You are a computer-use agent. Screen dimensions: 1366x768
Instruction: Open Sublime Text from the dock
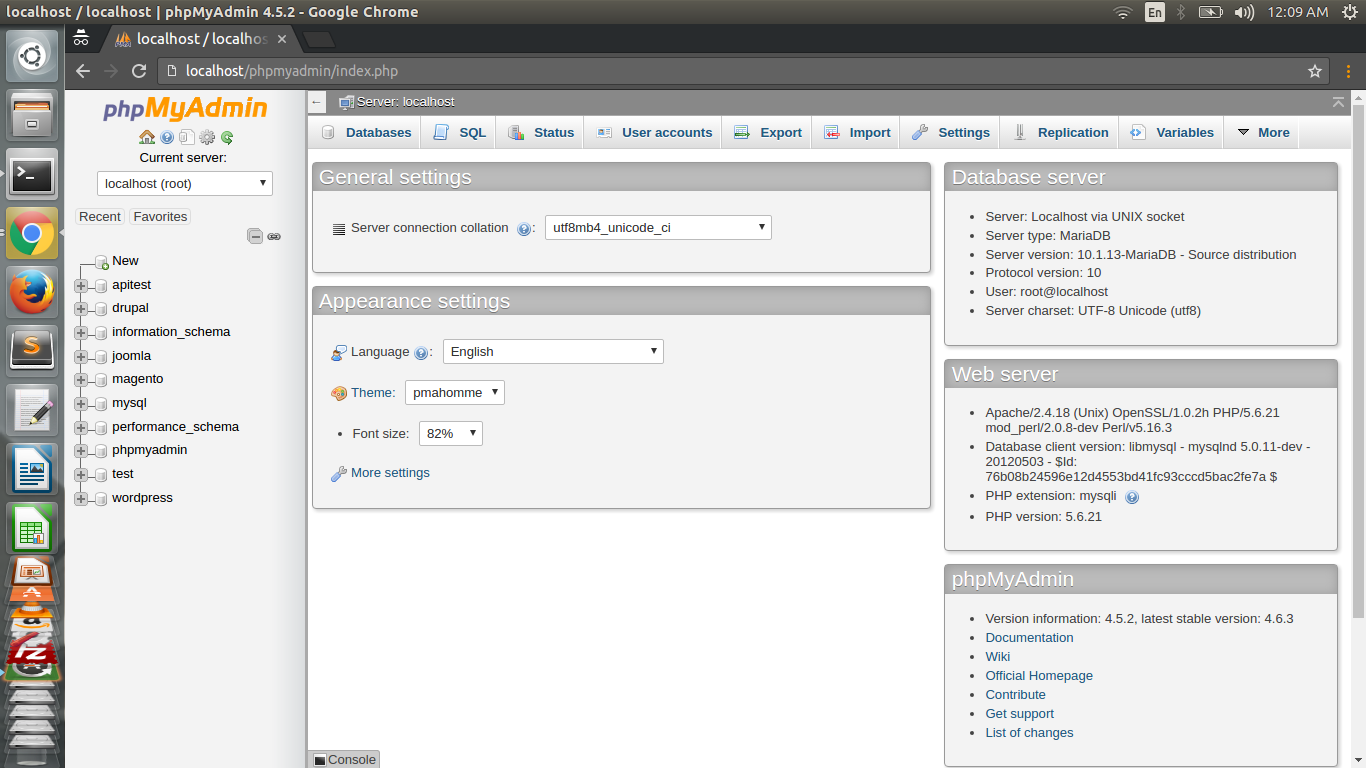coord(33,350)
